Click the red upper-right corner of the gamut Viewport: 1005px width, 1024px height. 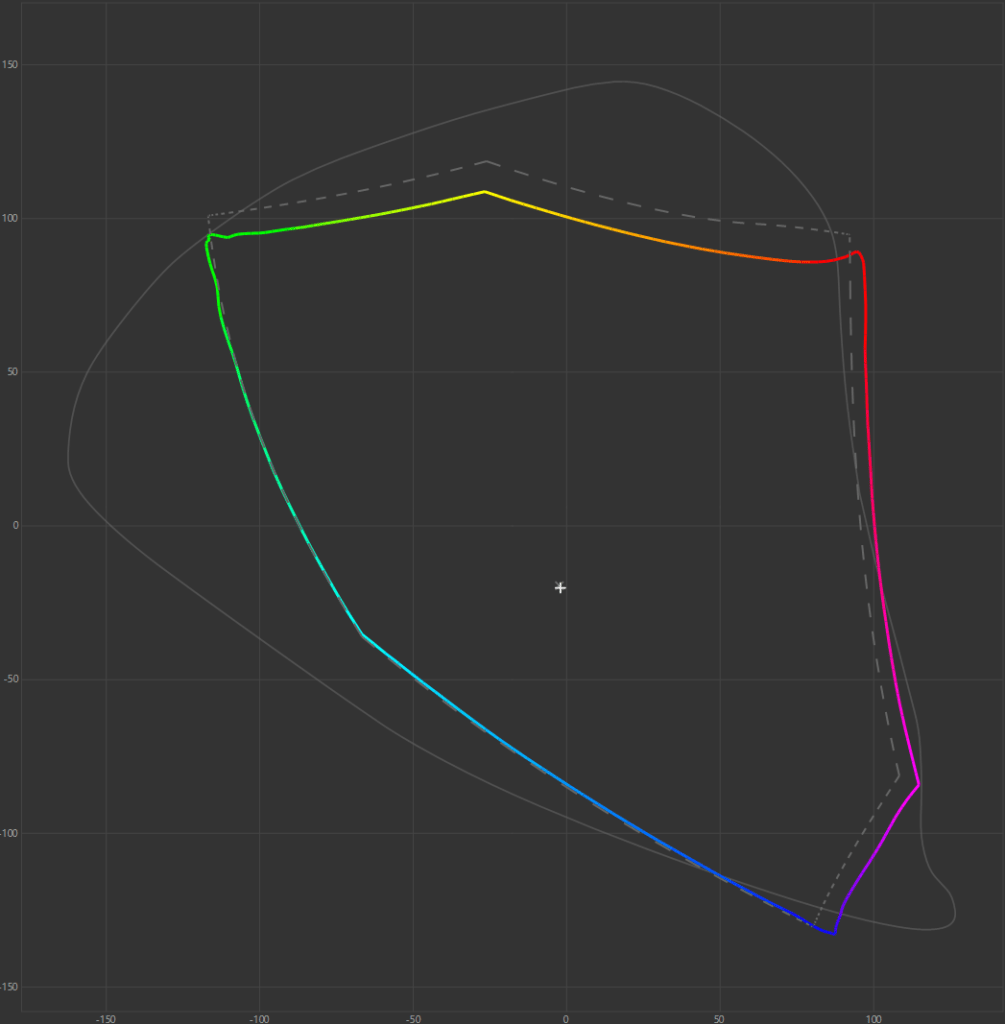(x=857, y=253)
